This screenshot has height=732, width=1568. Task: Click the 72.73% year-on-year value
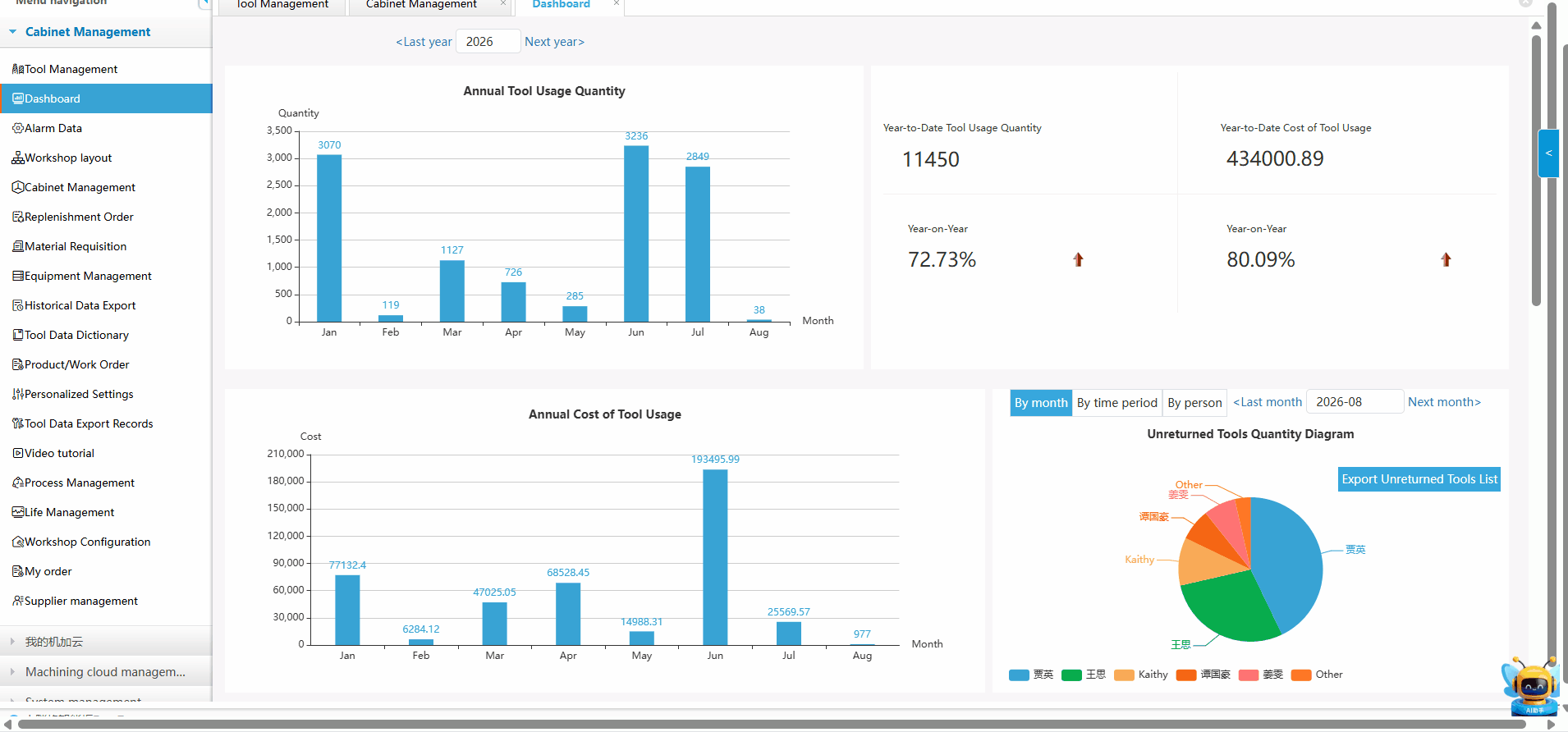tap(942, 260)
